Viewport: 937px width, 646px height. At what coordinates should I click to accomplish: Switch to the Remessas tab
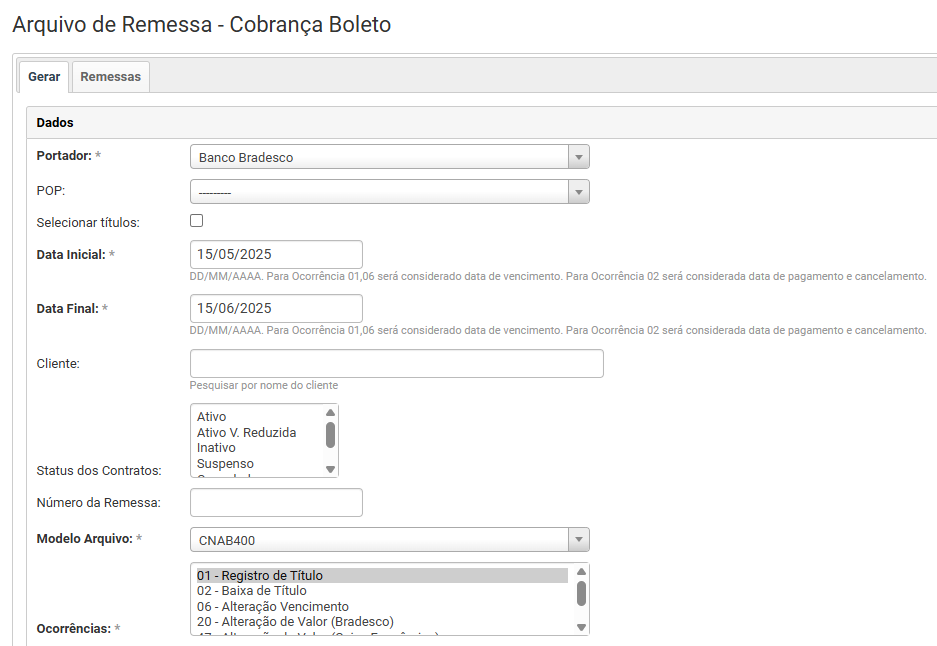110,75
